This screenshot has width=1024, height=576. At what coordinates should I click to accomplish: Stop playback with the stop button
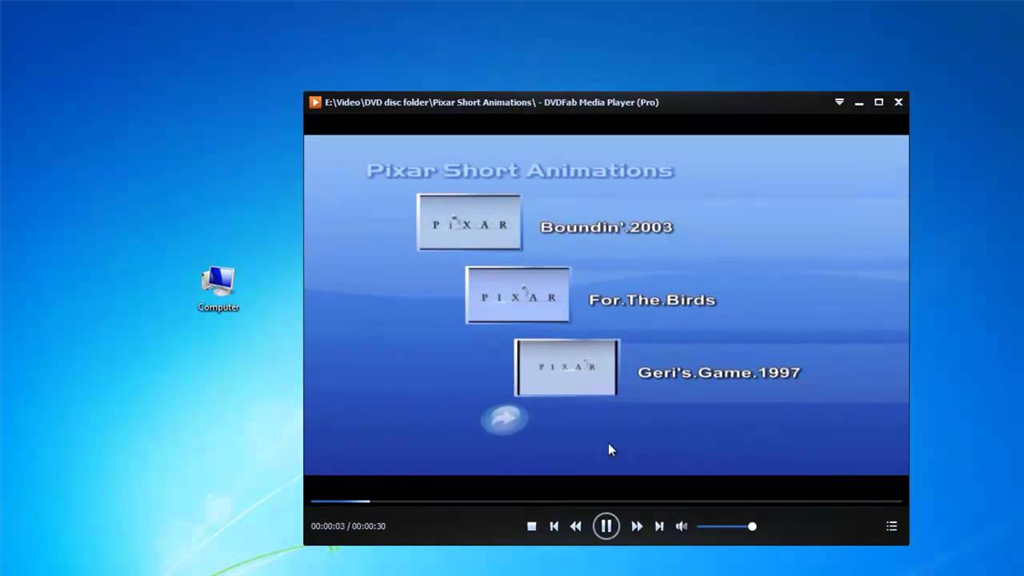coord(532,526)
